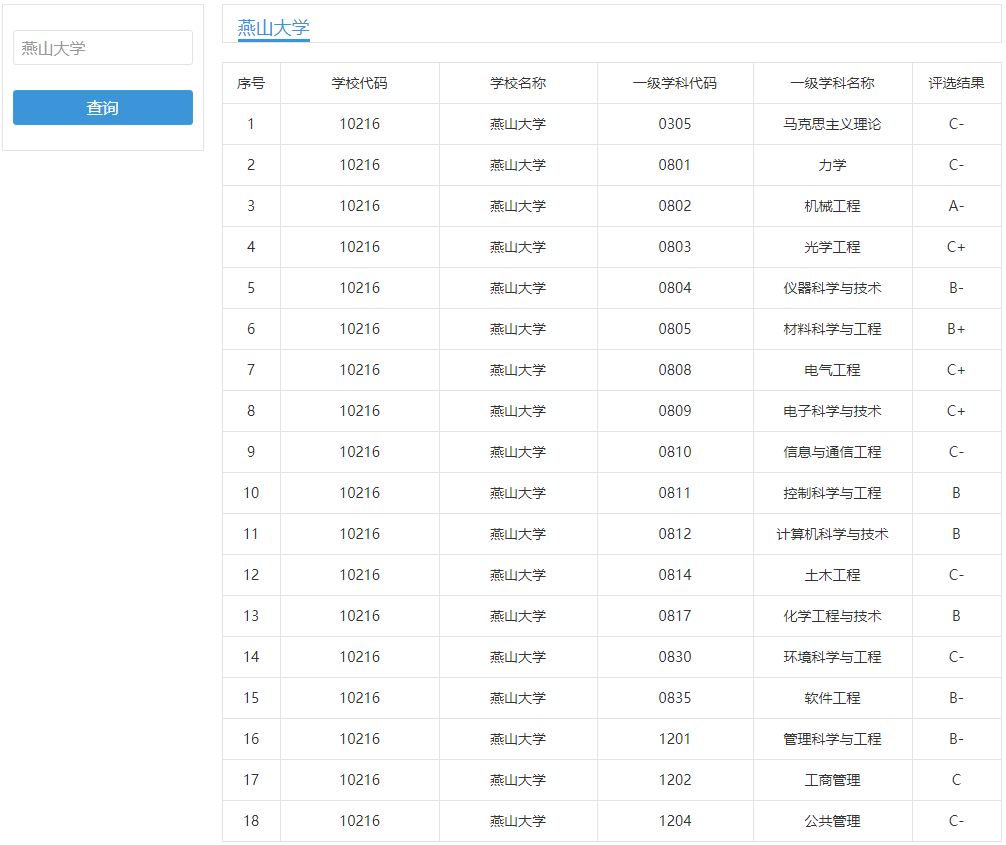Click subject code 0809

[675, 411]
